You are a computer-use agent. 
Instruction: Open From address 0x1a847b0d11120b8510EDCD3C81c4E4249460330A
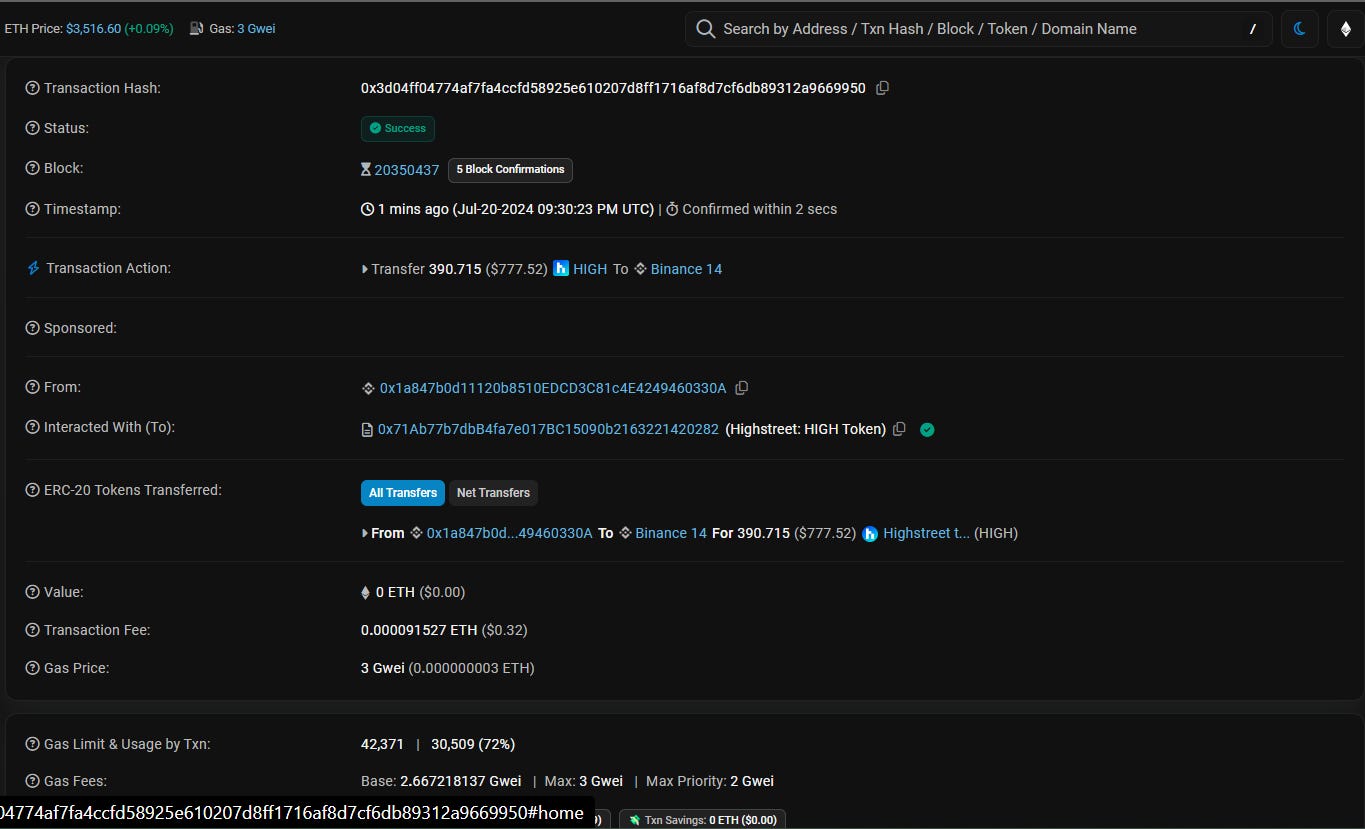[x=553, y=388]
